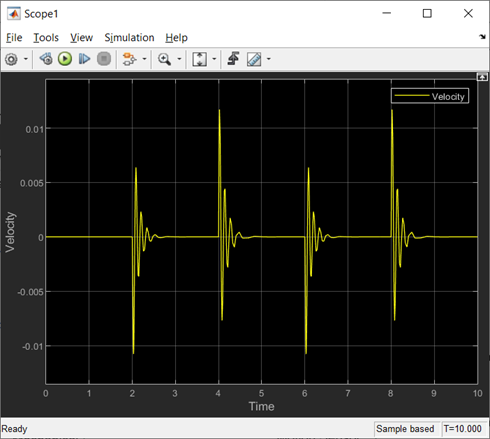Open the Tools menu

46,38
